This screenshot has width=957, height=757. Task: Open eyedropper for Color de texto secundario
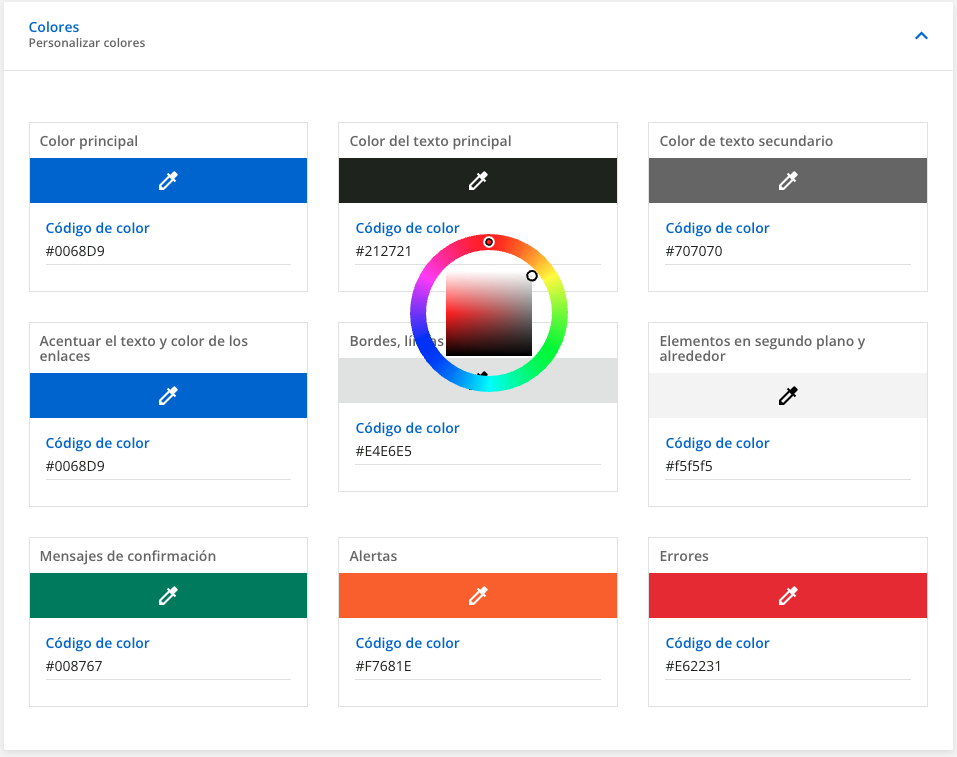coord(788,181)
